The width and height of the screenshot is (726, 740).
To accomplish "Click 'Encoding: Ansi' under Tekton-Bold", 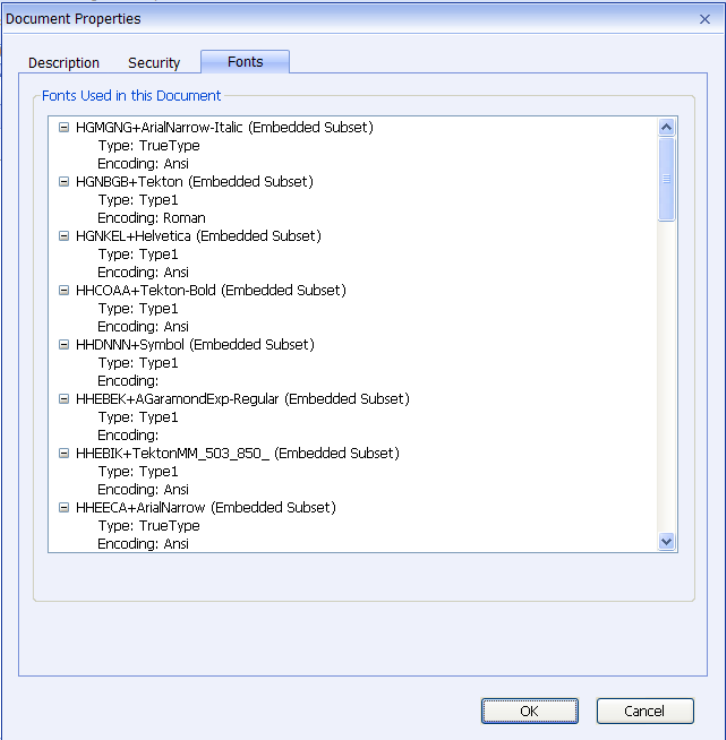I will click(x=143, y=327).
